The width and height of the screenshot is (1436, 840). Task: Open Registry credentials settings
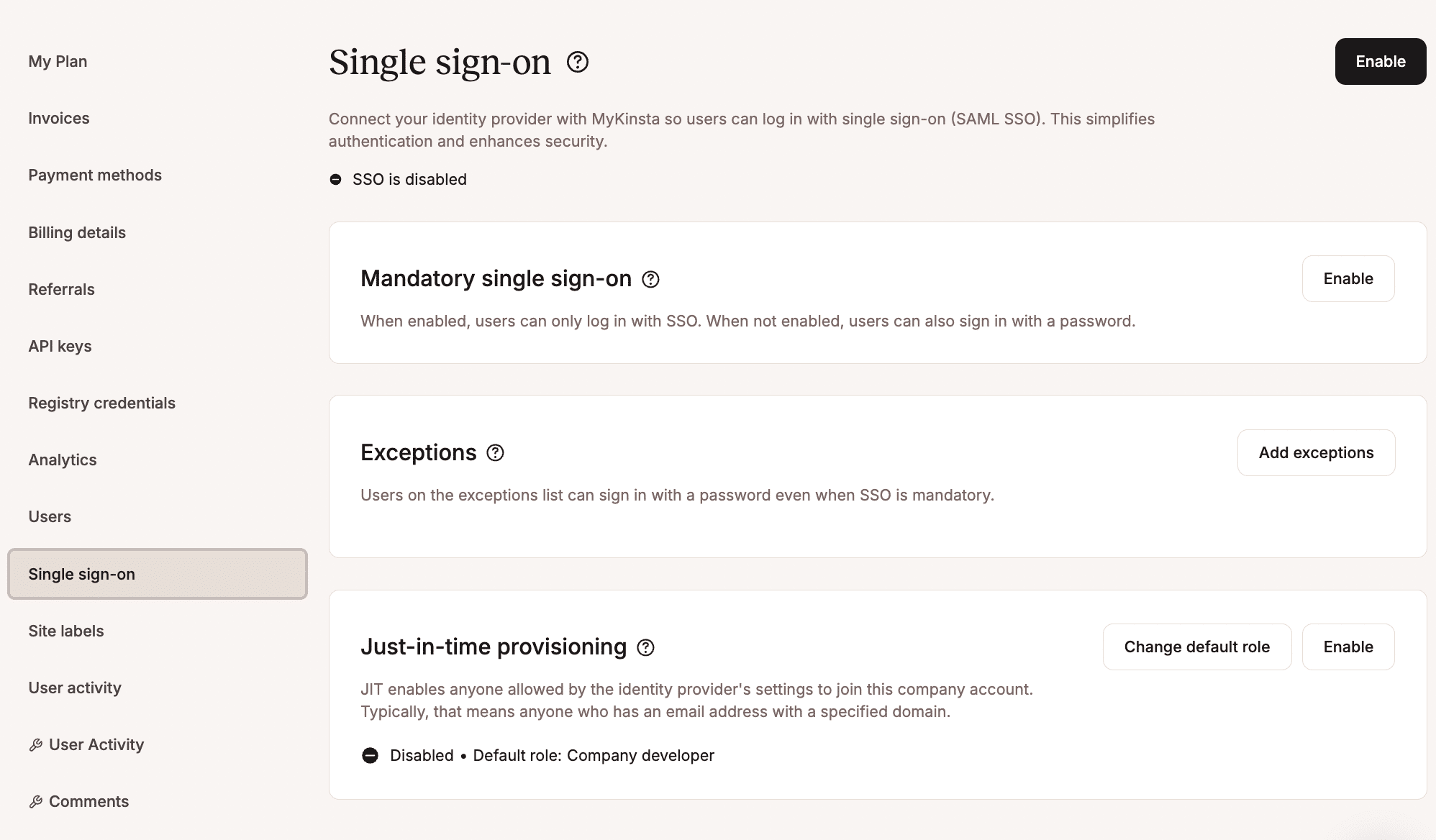101,403
